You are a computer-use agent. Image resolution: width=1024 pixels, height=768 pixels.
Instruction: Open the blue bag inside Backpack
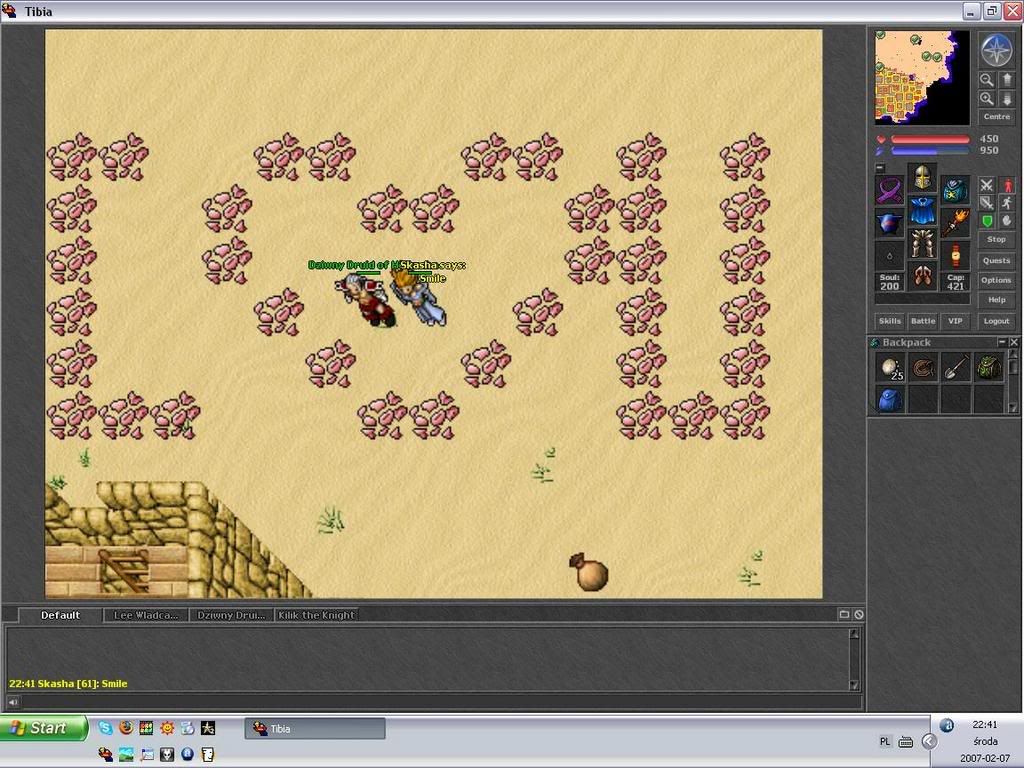pos(890,399)
